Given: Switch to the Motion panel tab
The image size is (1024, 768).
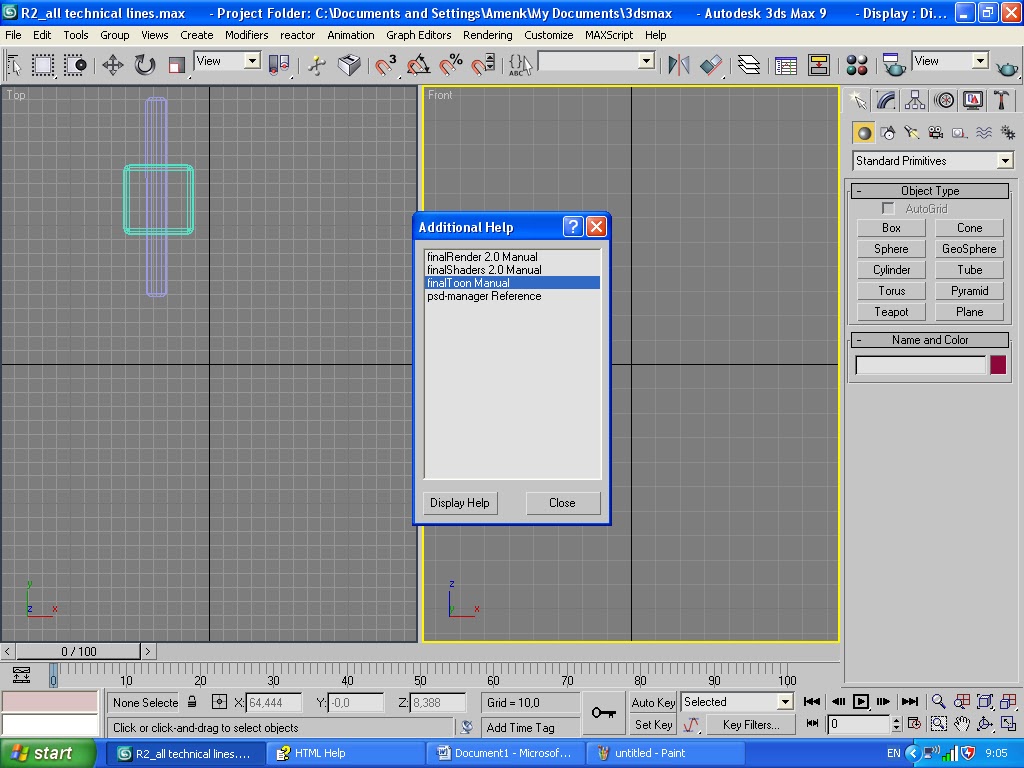Looking at the screenshot, I should tap(944, 100).
